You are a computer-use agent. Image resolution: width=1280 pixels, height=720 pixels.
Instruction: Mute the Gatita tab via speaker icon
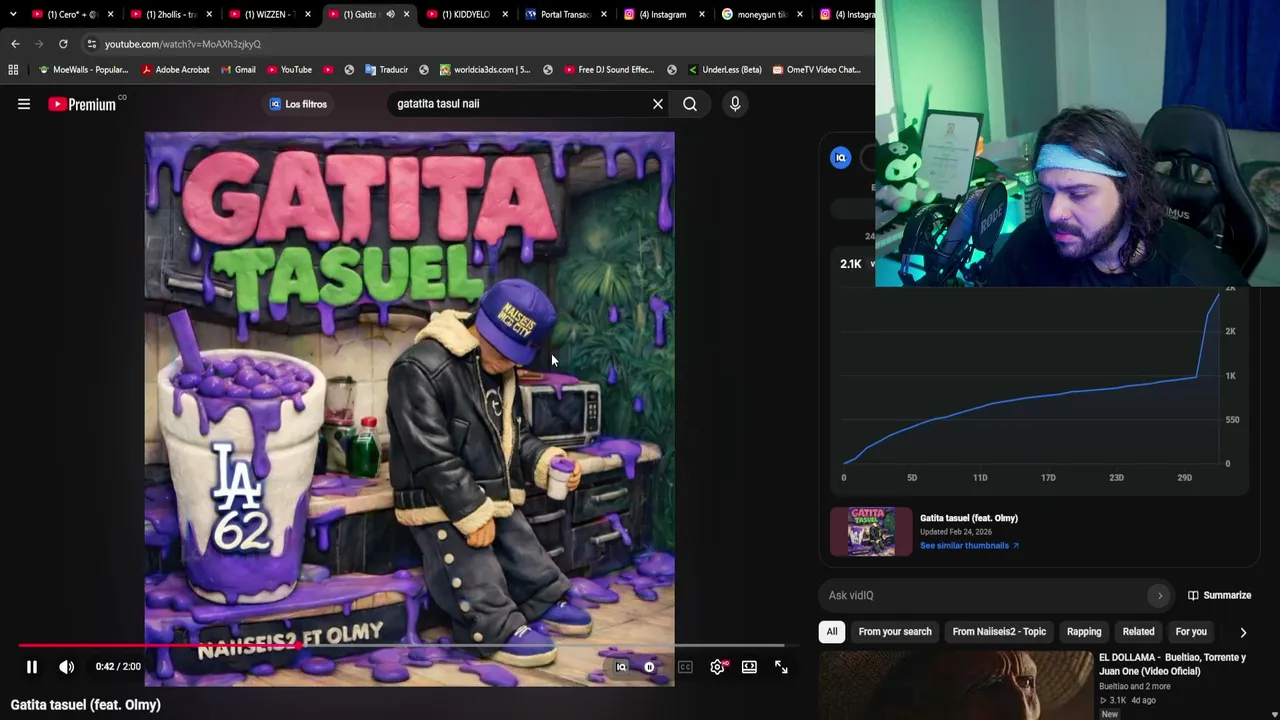coord(390,14)
